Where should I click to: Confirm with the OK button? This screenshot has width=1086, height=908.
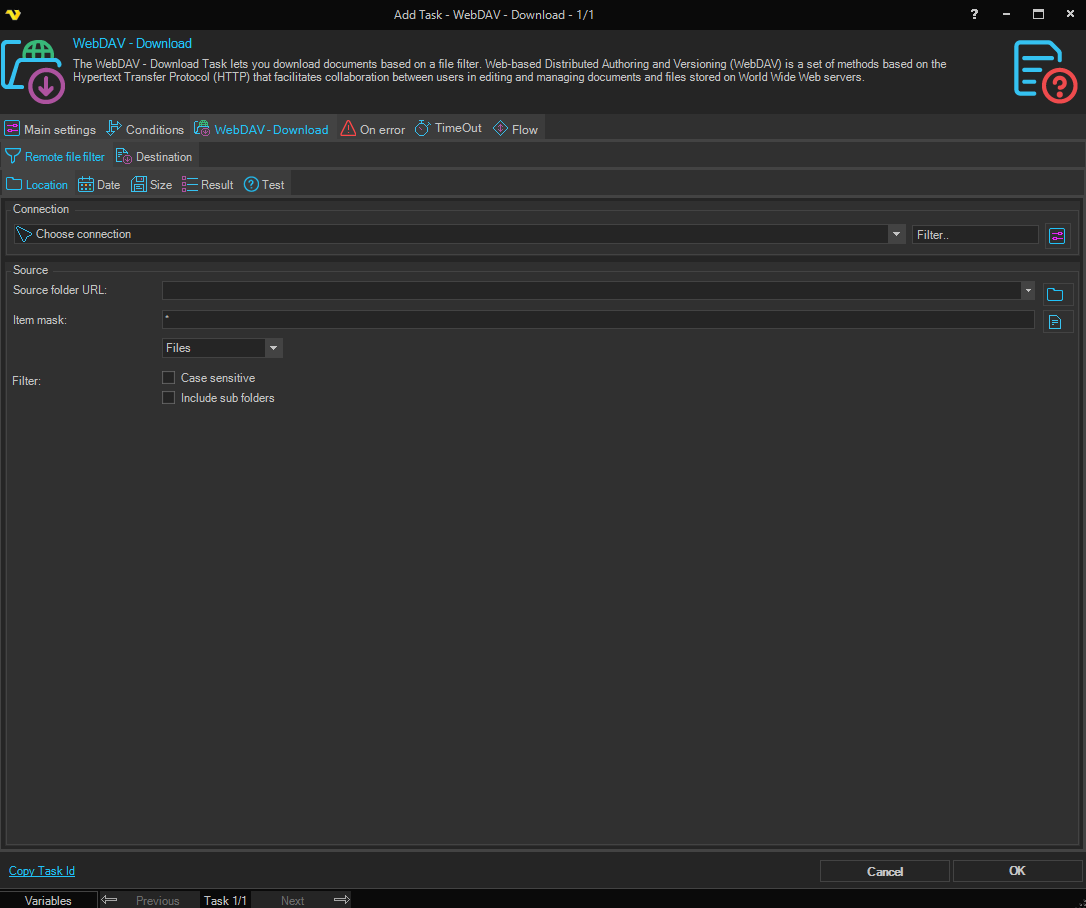click(1017, 871)
